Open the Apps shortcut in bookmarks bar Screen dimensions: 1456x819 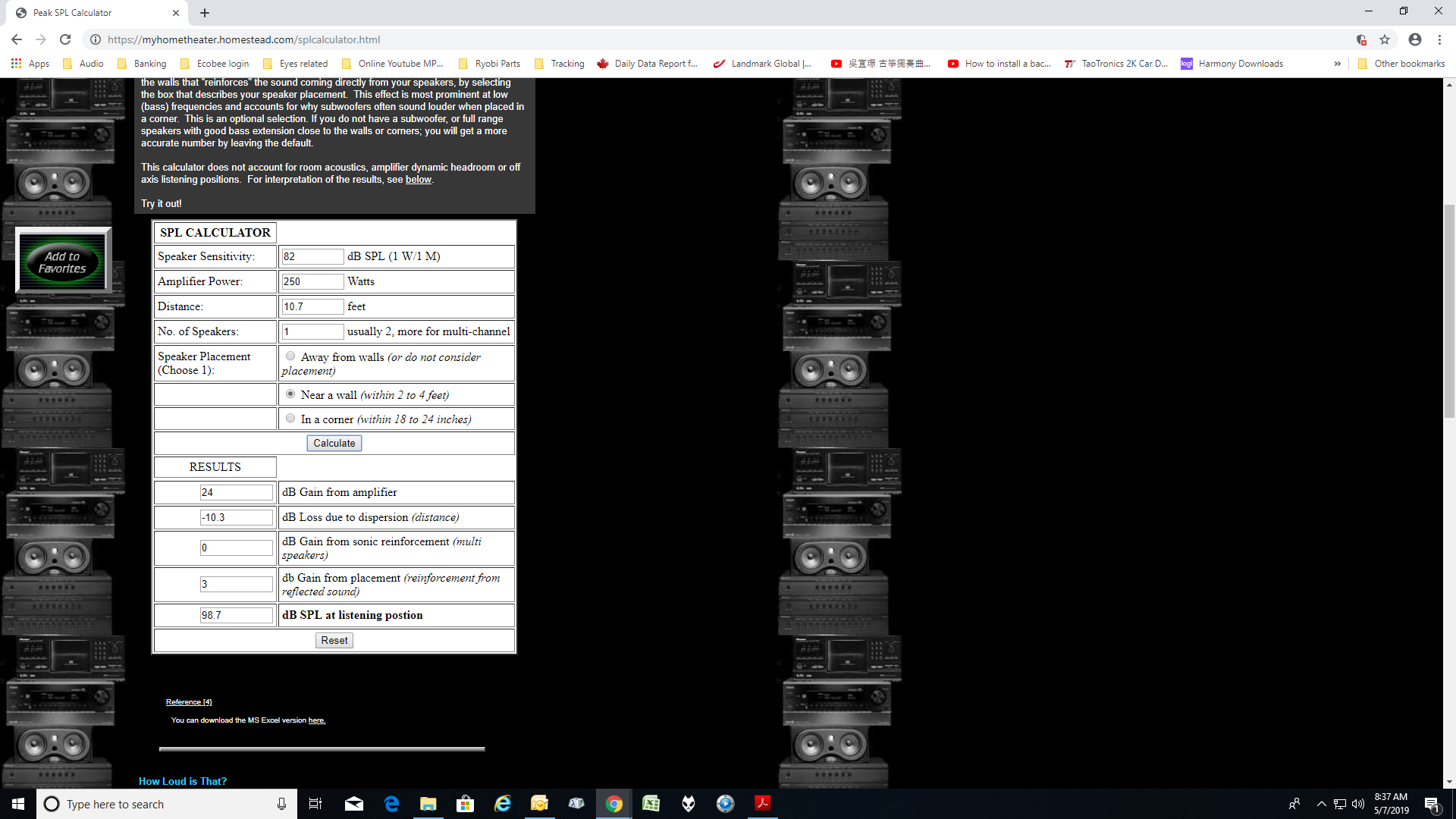pos(30,64)
